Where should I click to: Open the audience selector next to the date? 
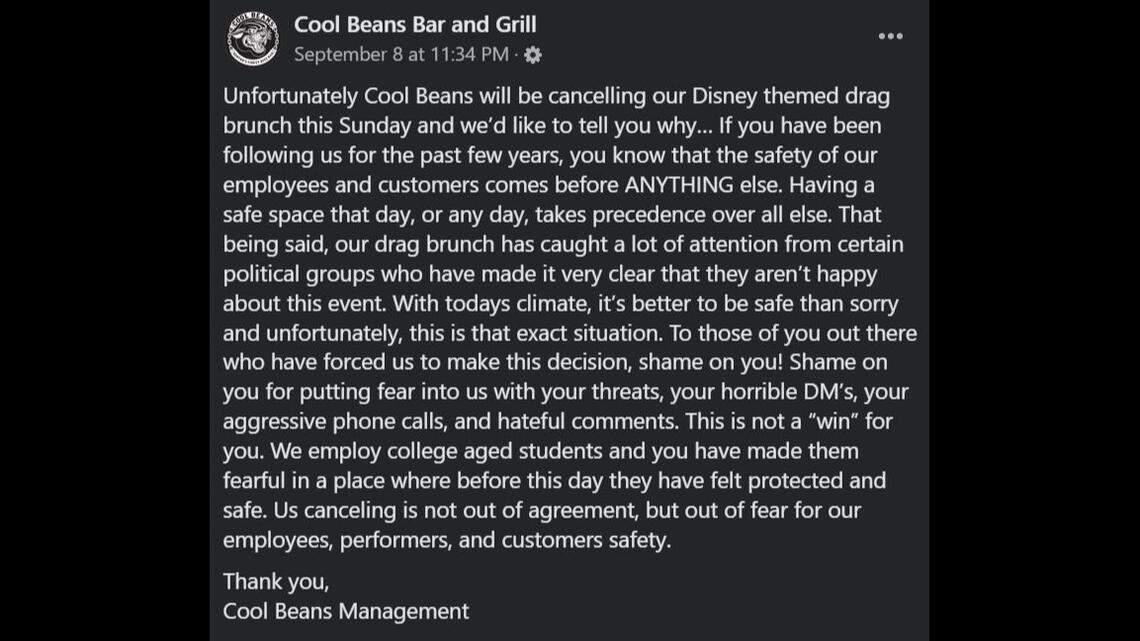pos(533,56)
